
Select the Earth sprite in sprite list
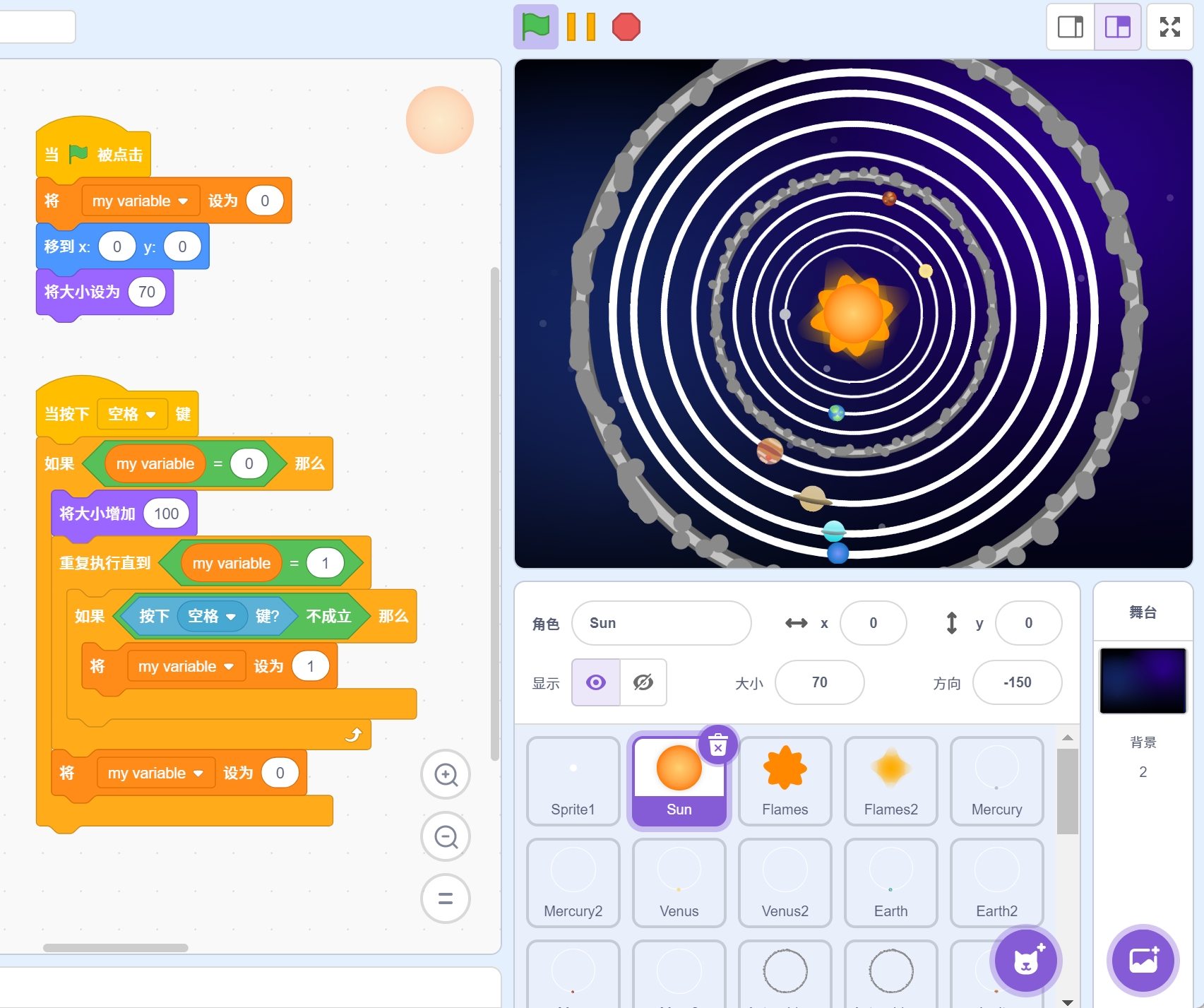pos(890,882)
